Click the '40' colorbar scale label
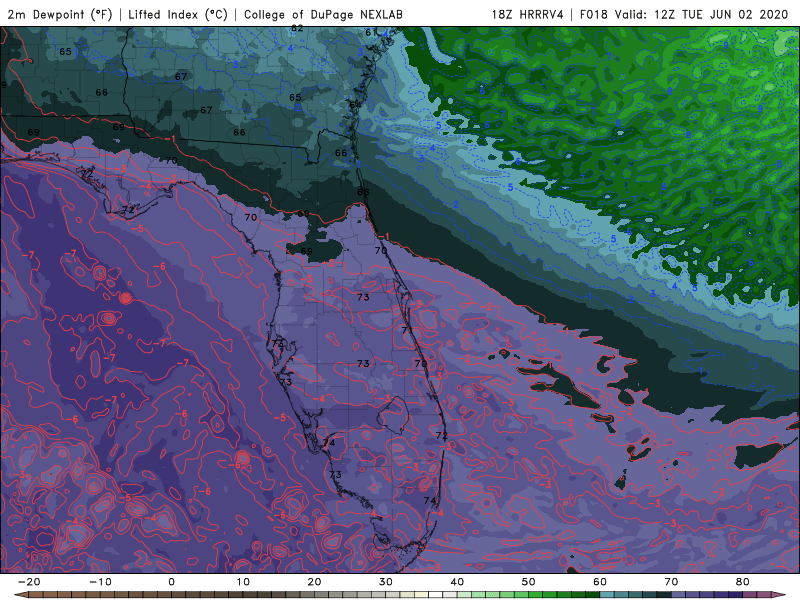The width and height of the screenshot is (800, 600). coord(457,582)
